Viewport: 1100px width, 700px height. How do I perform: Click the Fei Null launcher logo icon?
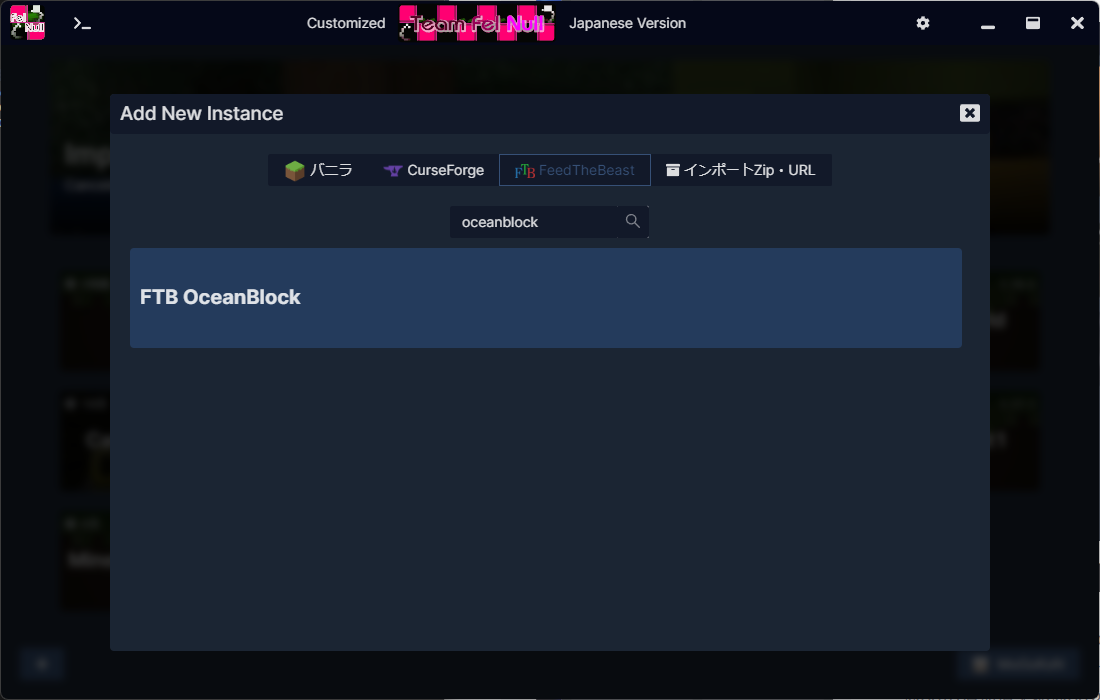click(x=28, y=22)
